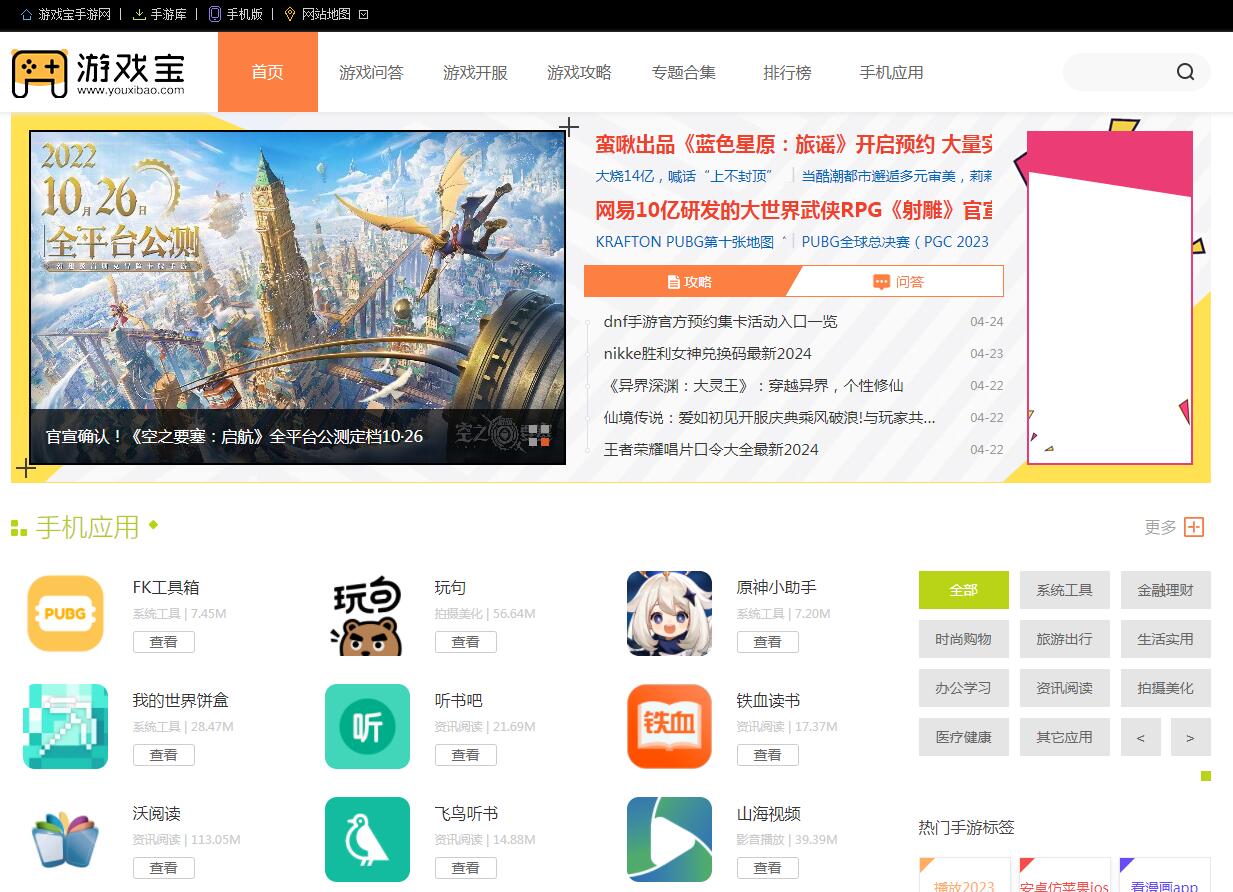The height and width of the screenshot is (892, 1233).
Task: Click 查看 button under 山海视频
Action: click(768, 868)
